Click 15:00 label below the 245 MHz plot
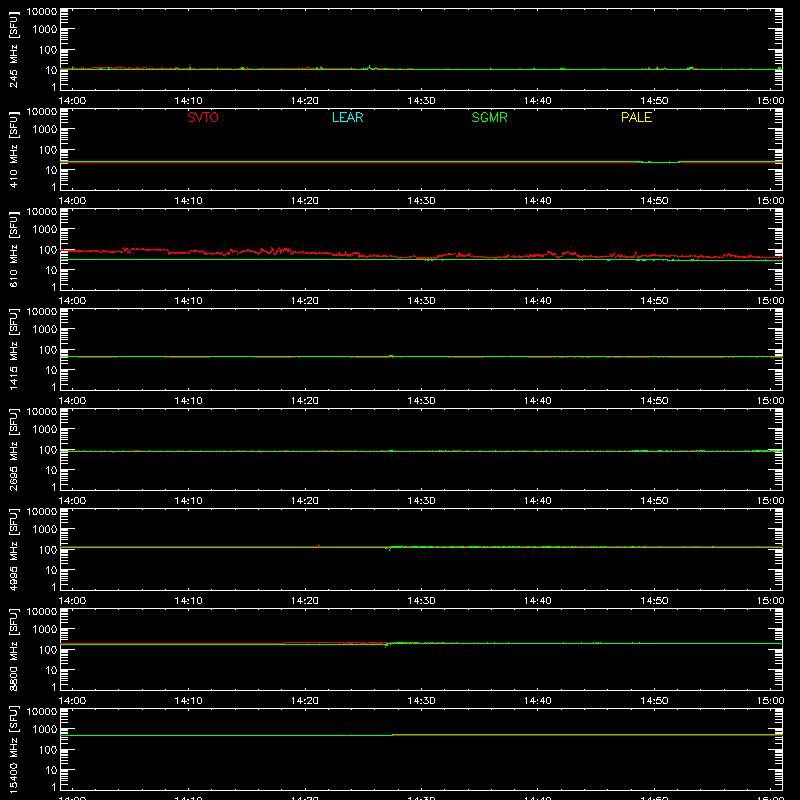The height and width of the screenshot is (800, 800). point(770,101)
